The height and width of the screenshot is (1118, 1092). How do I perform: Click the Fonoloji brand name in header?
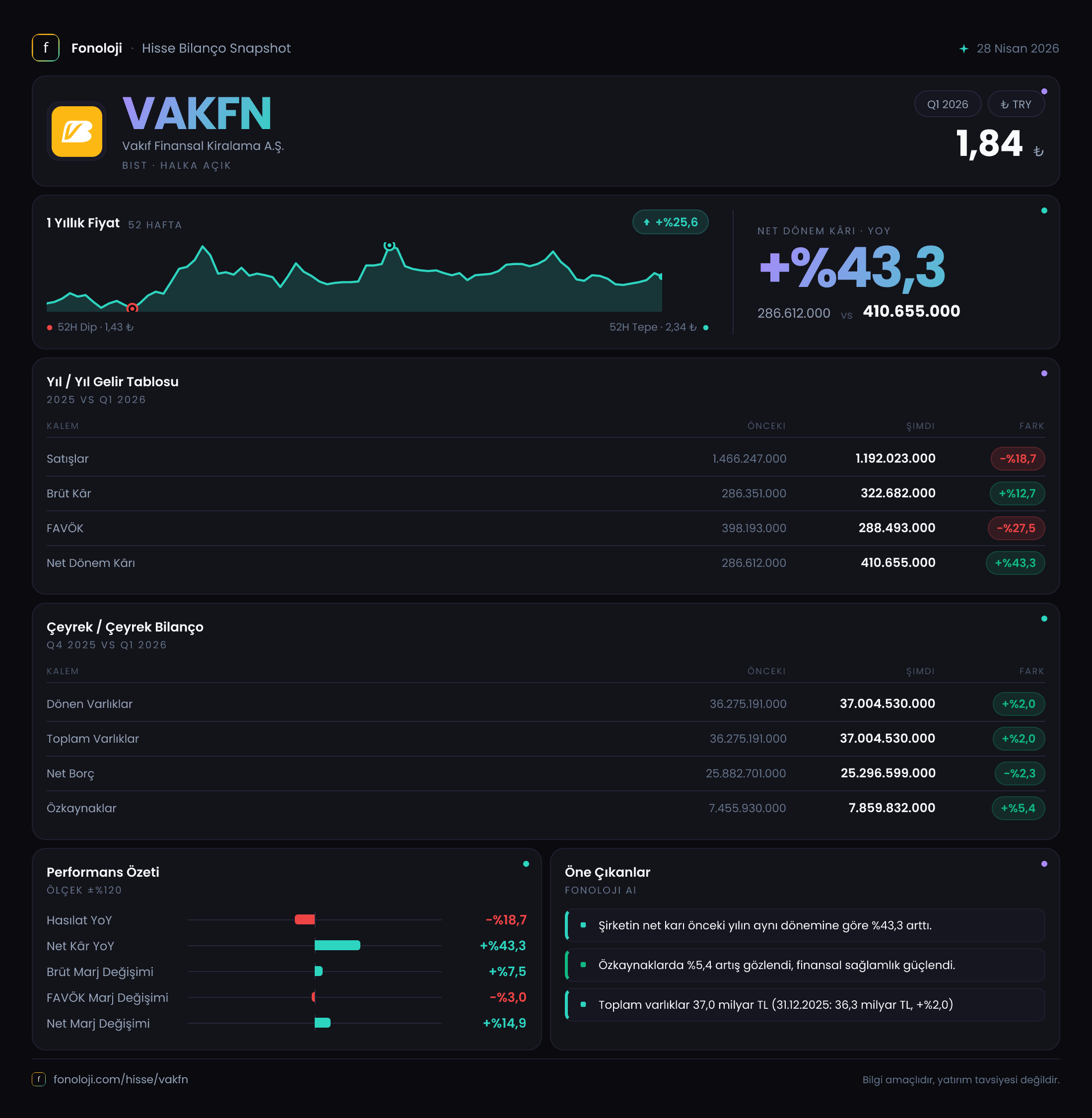pos(96,48)
